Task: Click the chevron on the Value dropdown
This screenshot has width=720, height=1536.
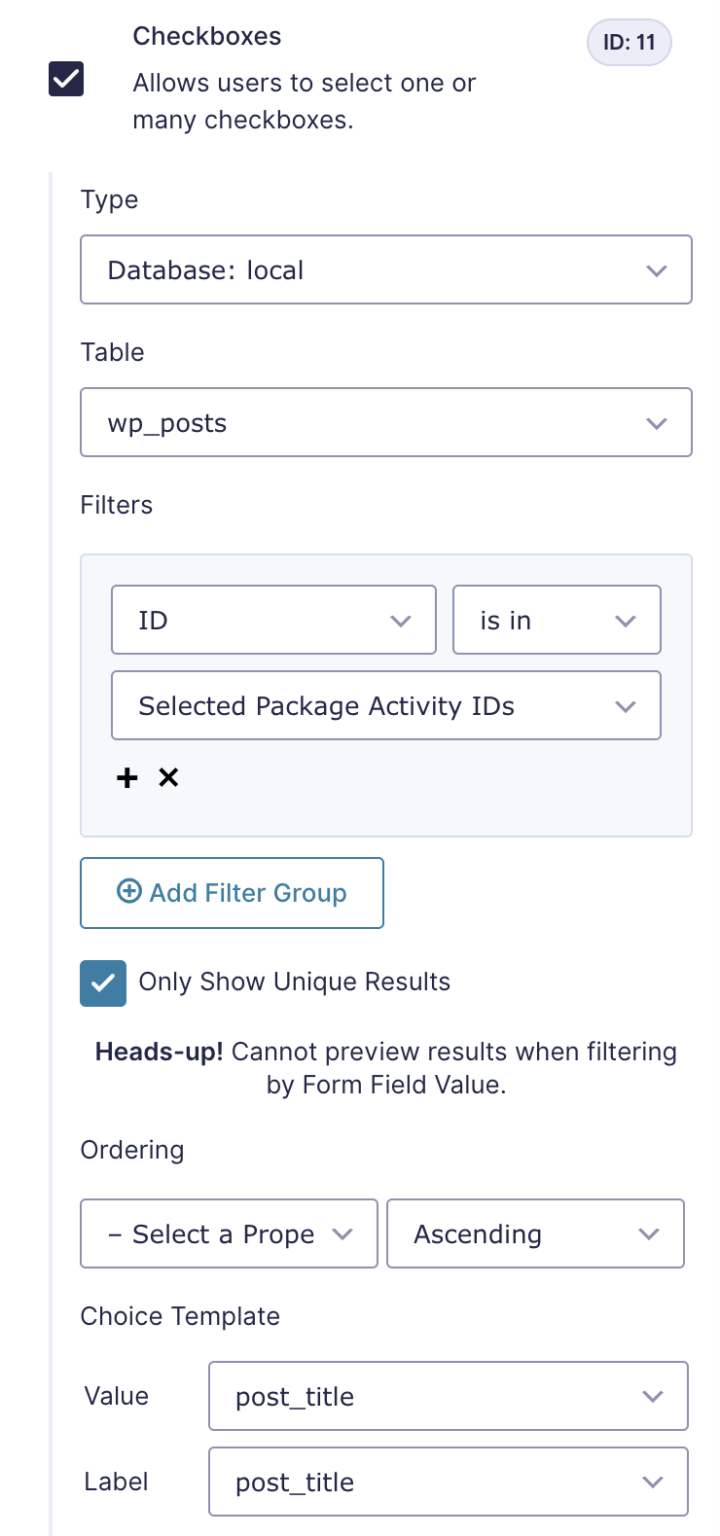Action: pos(652,1396)
